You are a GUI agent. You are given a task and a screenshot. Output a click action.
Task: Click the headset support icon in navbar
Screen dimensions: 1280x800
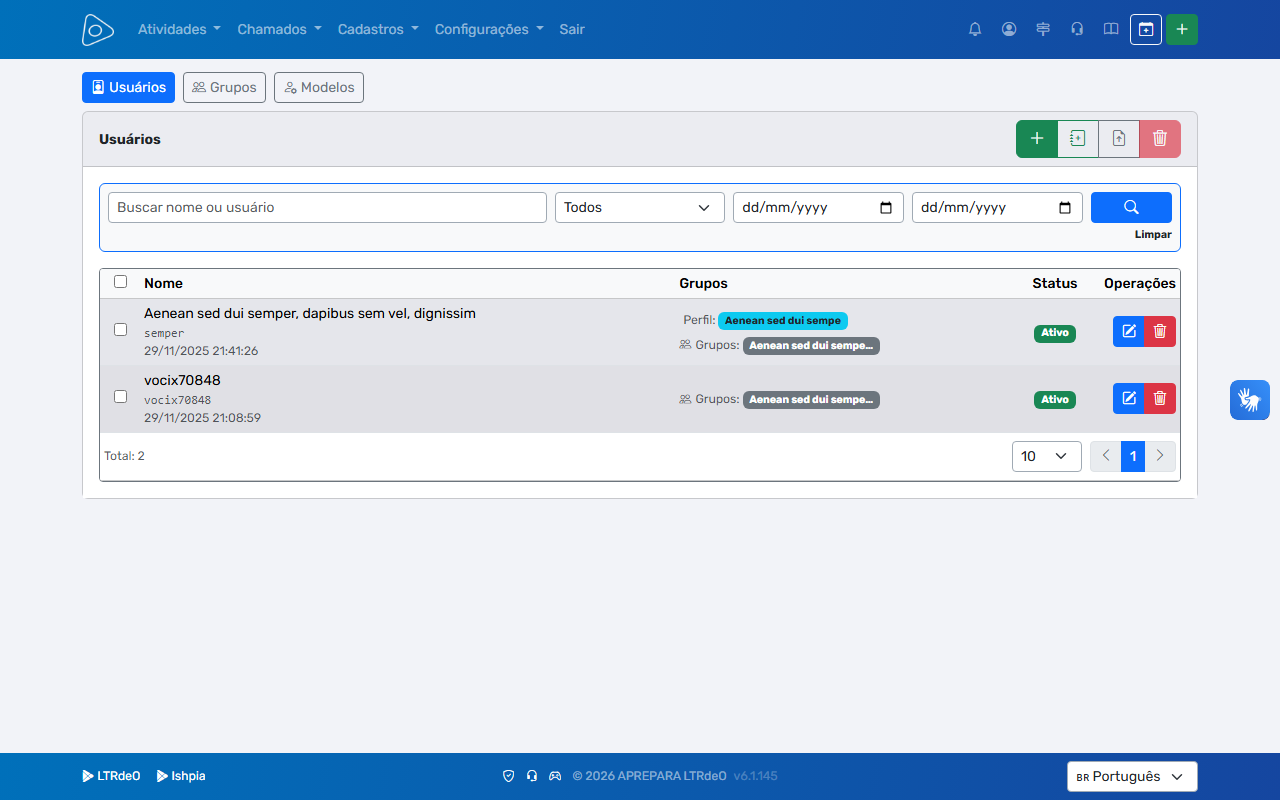tap(1077, 29)
